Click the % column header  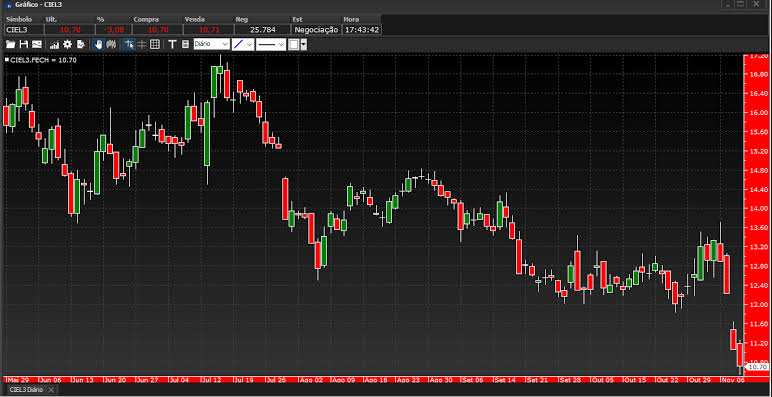(100, 19)
